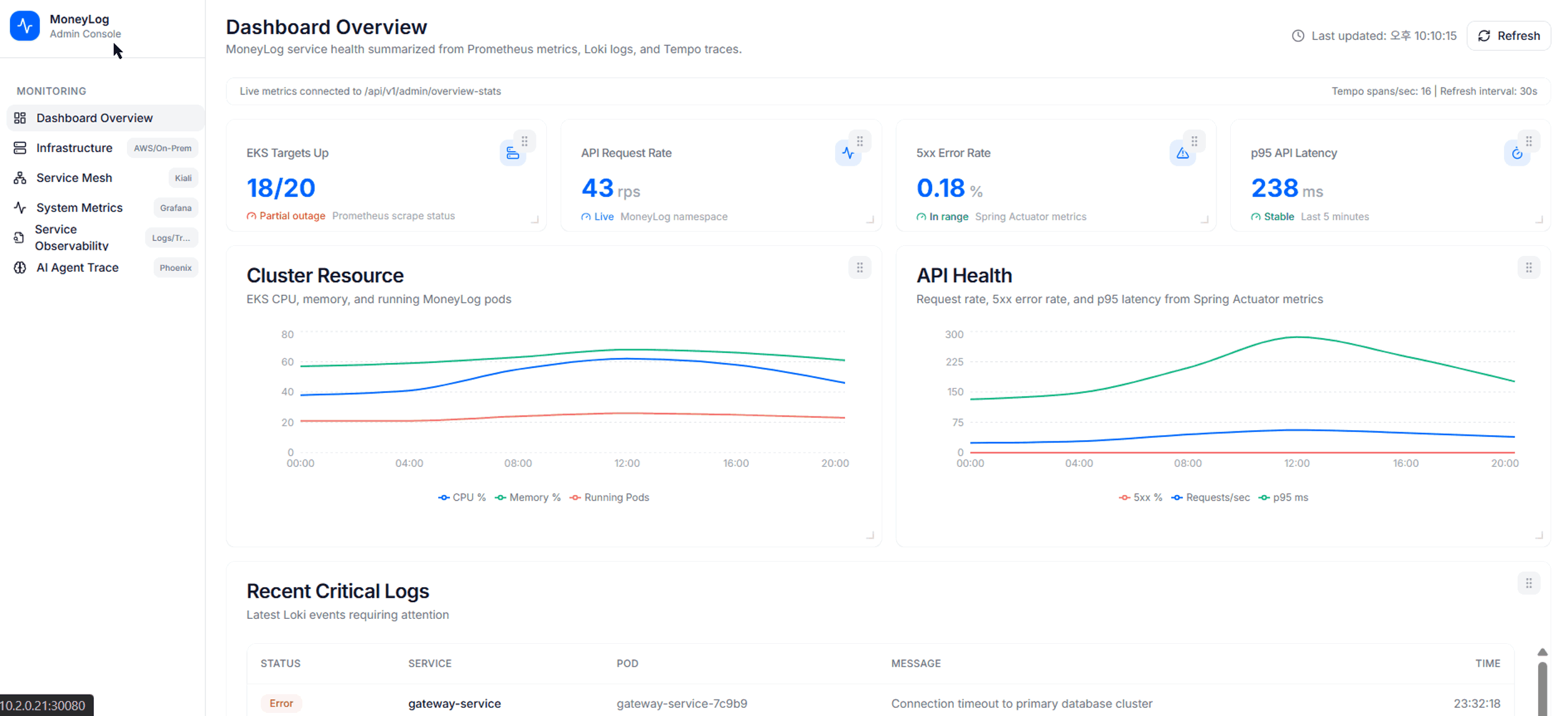Image resolution: width=1568 pixels, height=716 pixels.
Task: Click the Cluster Resource panel resize corner
Action: point(870,535)
